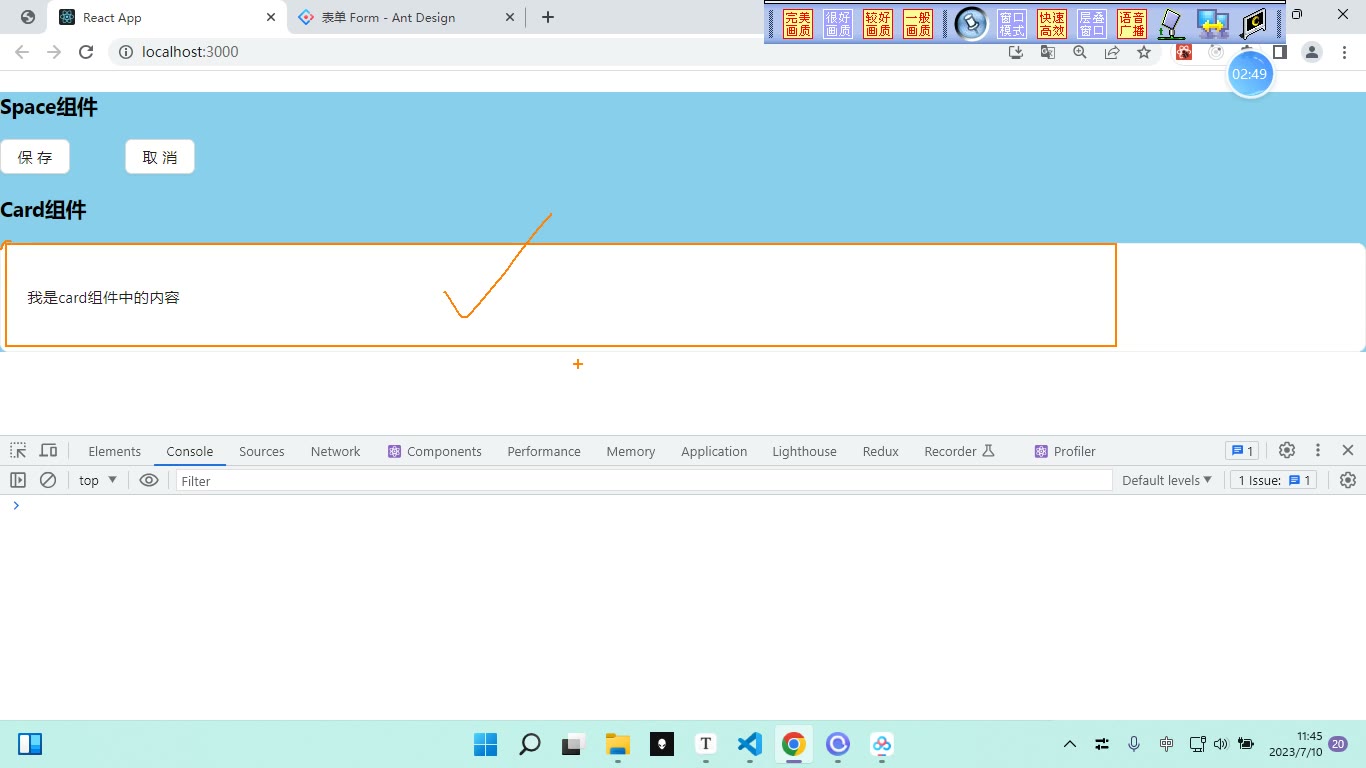Open console settings gear at far right
Screen dimensions: 1366x768
pyautogui.click(x=1348, y=480)
